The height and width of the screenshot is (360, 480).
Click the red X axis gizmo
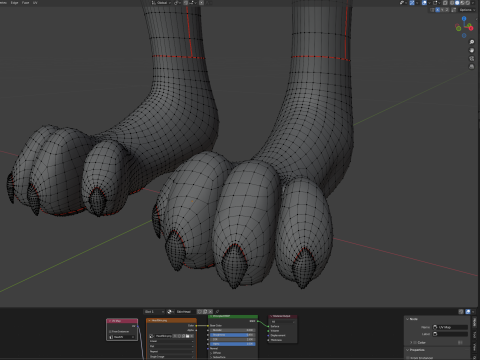click(471, 28)
